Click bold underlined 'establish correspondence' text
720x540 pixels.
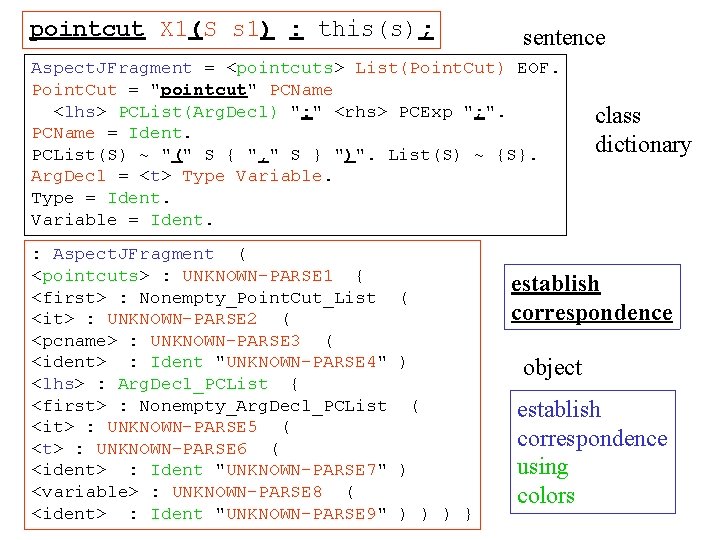592,298
